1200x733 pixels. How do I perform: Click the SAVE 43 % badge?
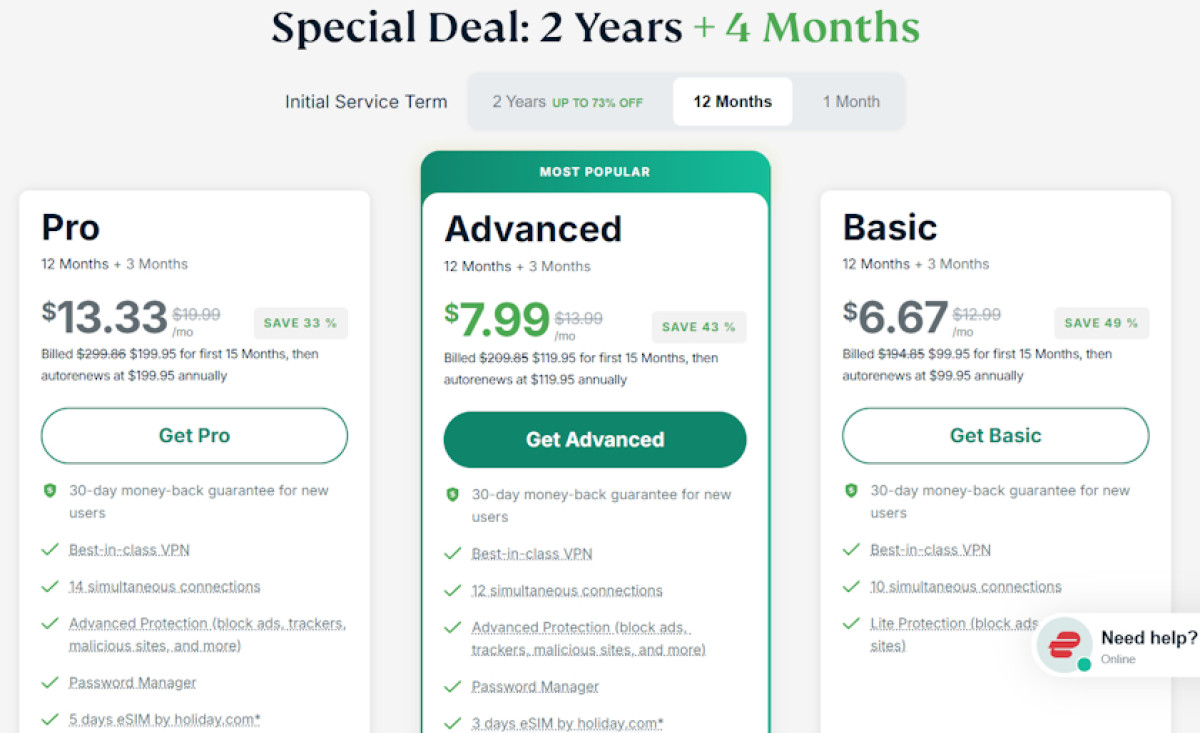698,327
